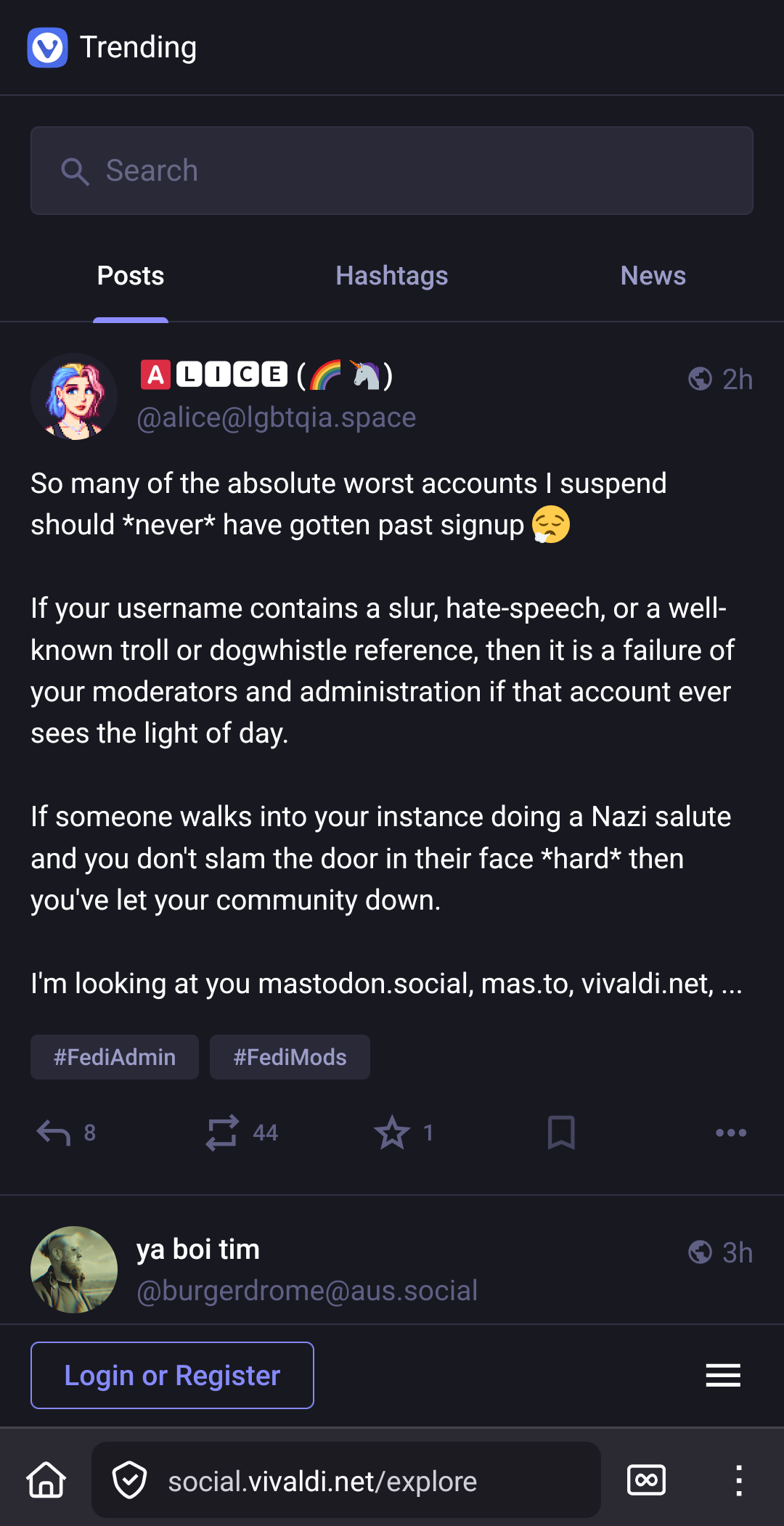784x1526 pixels.
Task: Open the #FediMods hashtag
Action: [290, 1057]
